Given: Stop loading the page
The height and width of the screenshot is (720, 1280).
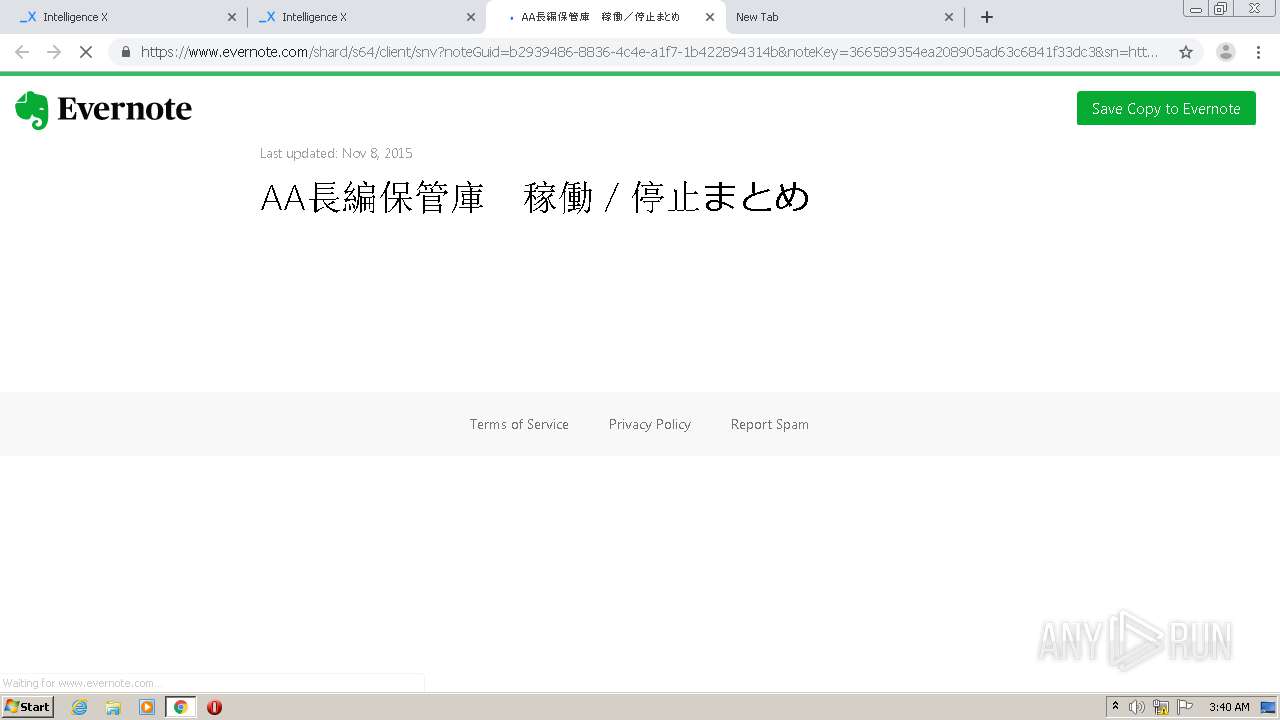Looking at the screenshot, I should click(86, 52).
